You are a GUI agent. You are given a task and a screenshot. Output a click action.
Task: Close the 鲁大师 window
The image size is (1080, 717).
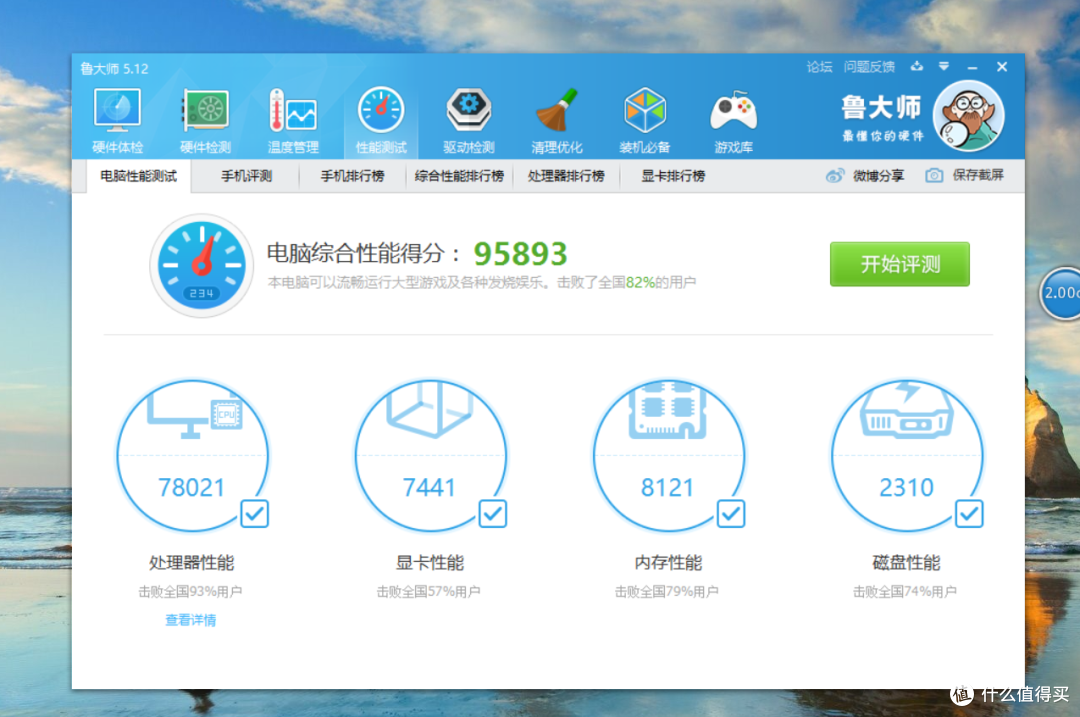(1002, 67)
